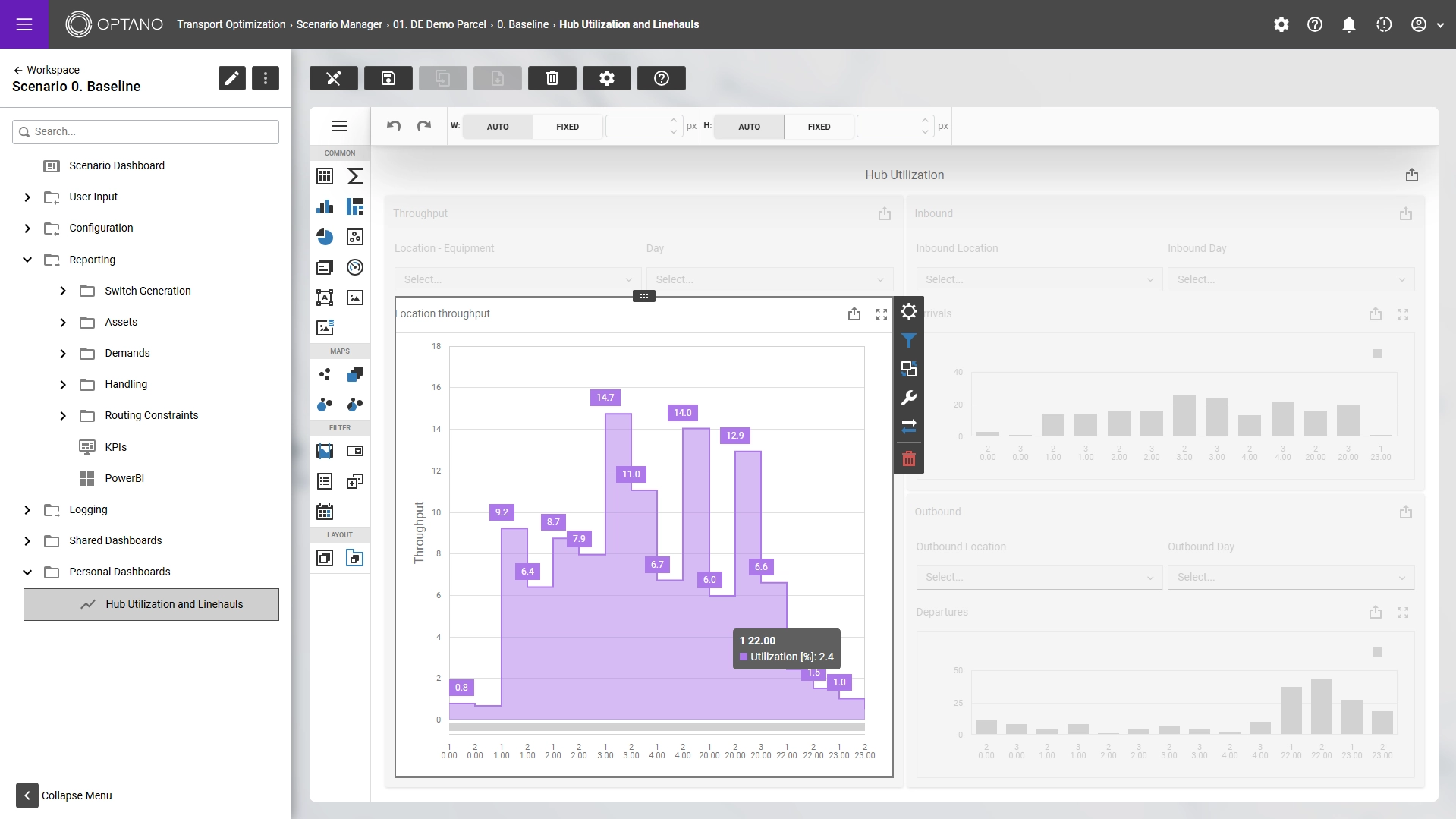
Task: Select the gauge widget icon
Action: (x=354, y=267)
